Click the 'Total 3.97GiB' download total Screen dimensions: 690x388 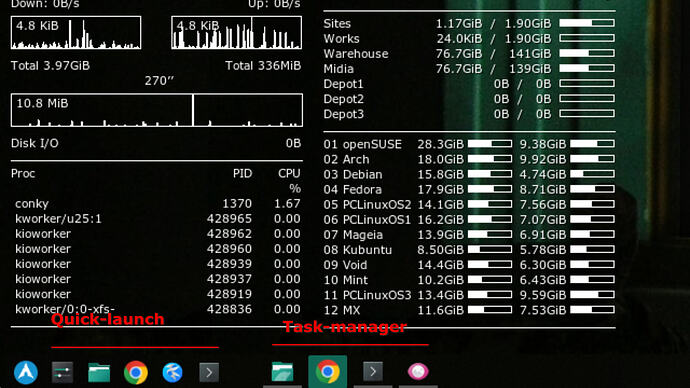click(50, 66)
